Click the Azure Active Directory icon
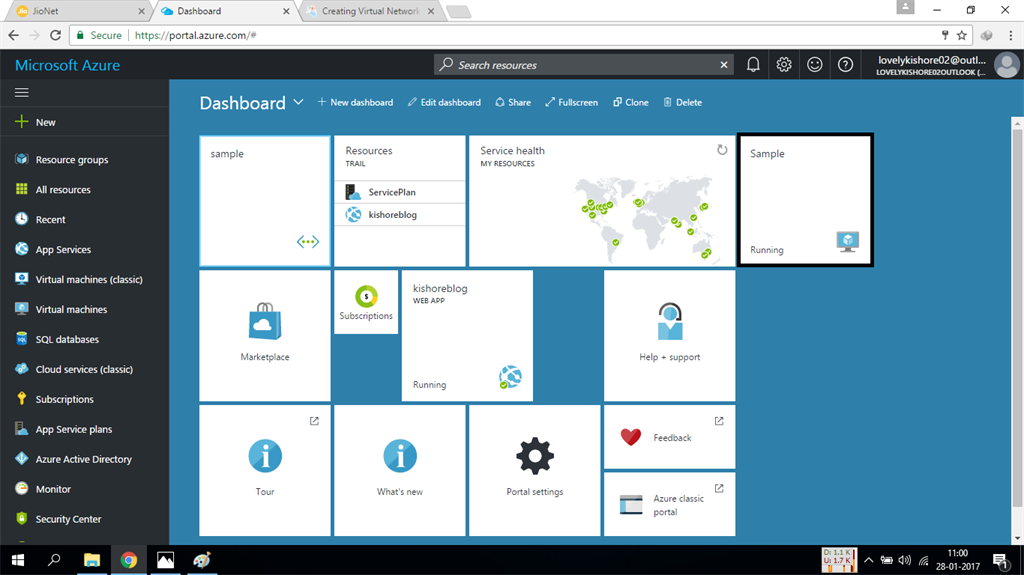 (22, 459)
